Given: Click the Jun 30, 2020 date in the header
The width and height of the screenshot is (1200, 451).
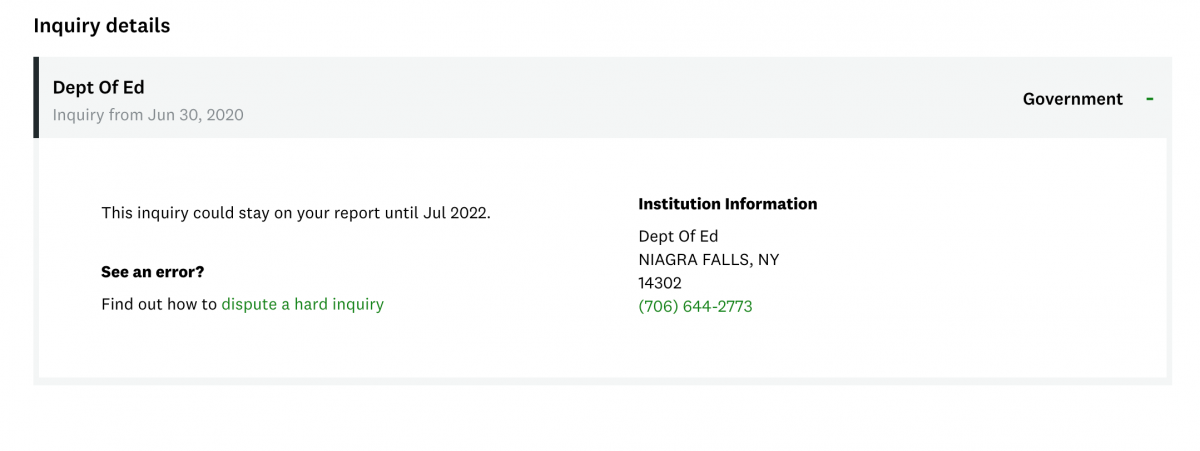Looking at the screenshot, I should (x=198, y=115).
